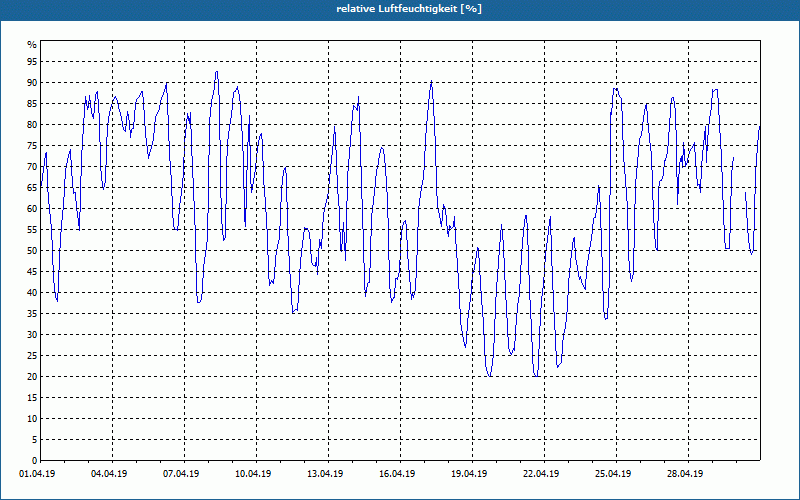The image size is (800, 500).
Task: Select the 30 y-axis label
Action: click(x=32, y=334)
